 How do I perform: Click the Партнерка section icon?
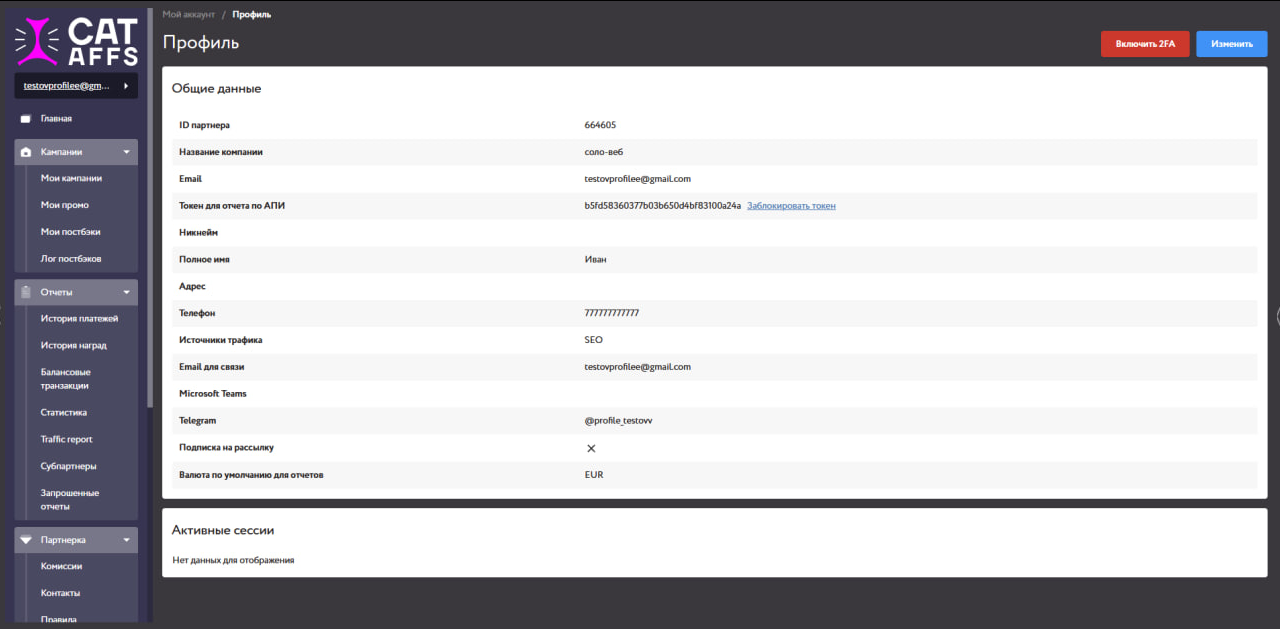(x=26, y=540)
